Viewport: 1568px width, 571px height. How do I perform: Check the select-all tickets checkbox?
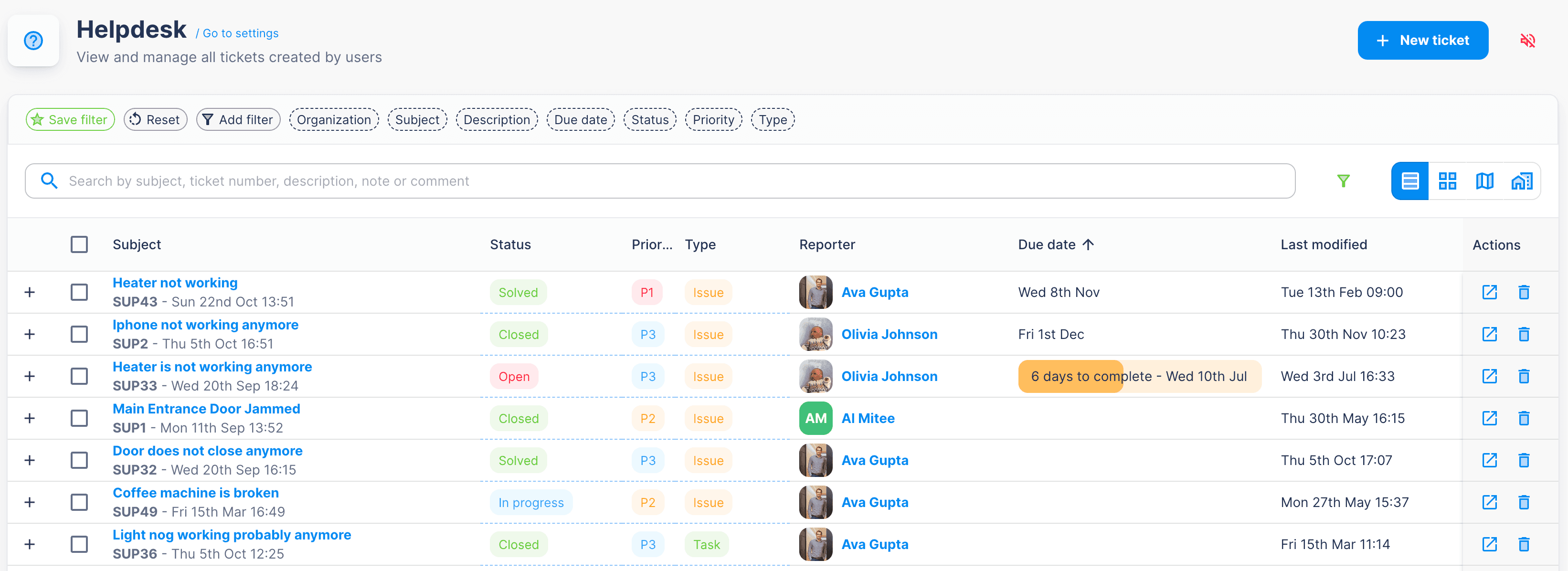(x=79, y=245)
